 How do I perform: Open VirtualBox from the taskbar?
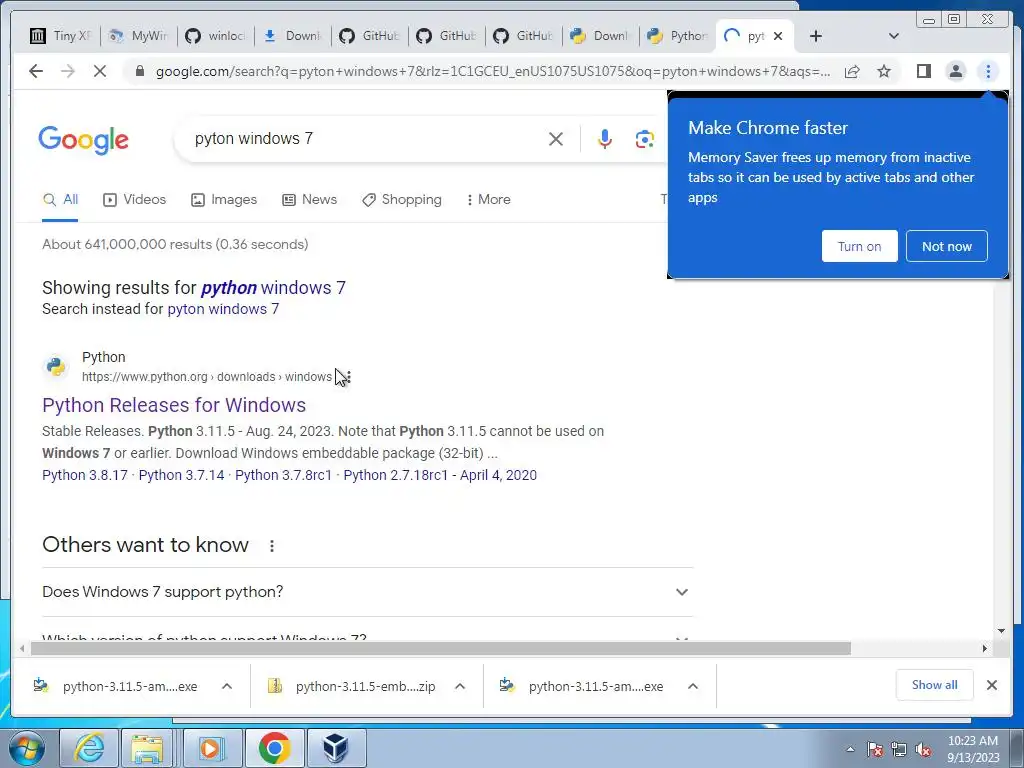pyautogui.click(x=336, y=748)
